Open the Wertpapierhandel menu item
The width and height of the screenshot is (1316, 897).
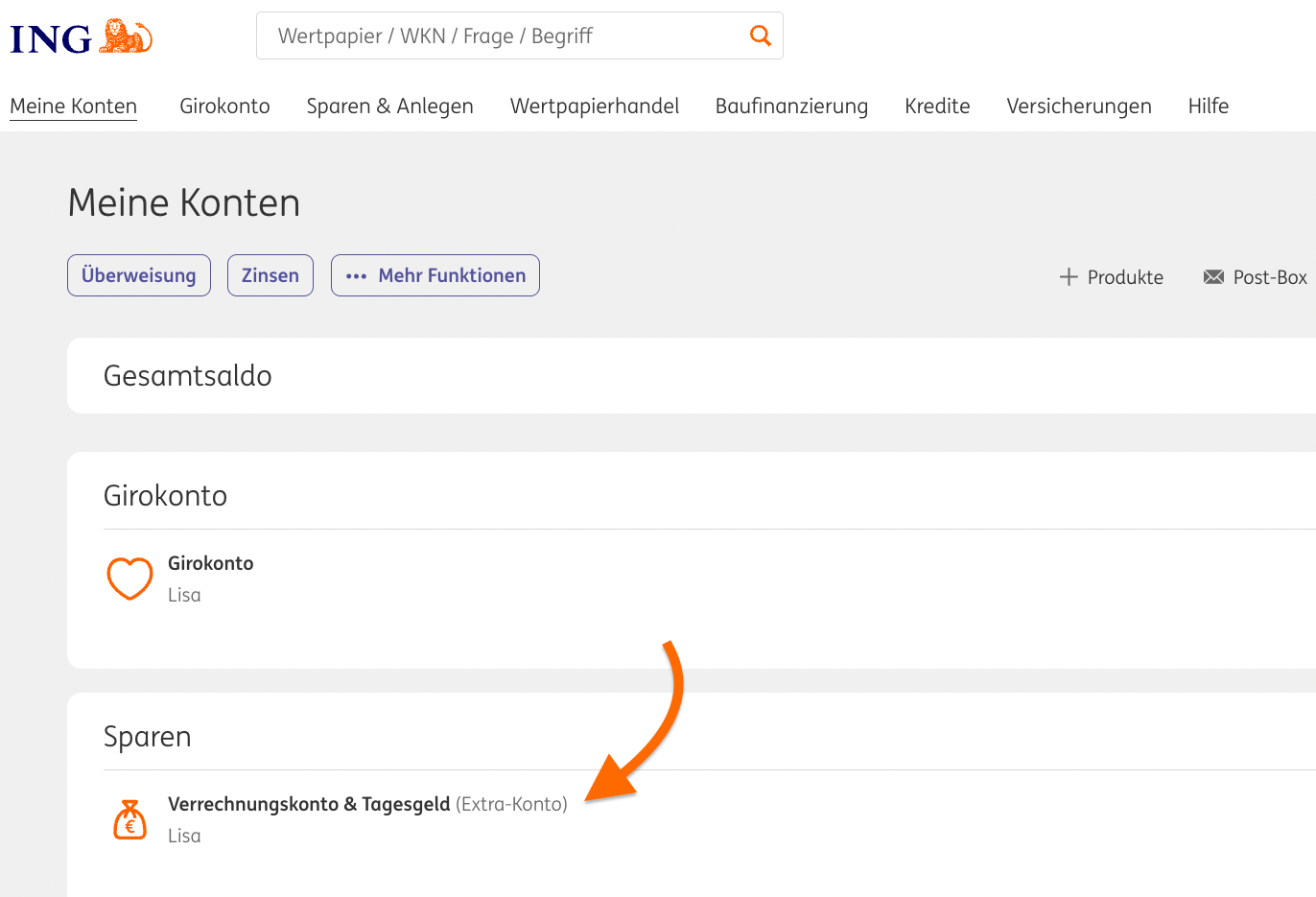click(x=595, y=106)
